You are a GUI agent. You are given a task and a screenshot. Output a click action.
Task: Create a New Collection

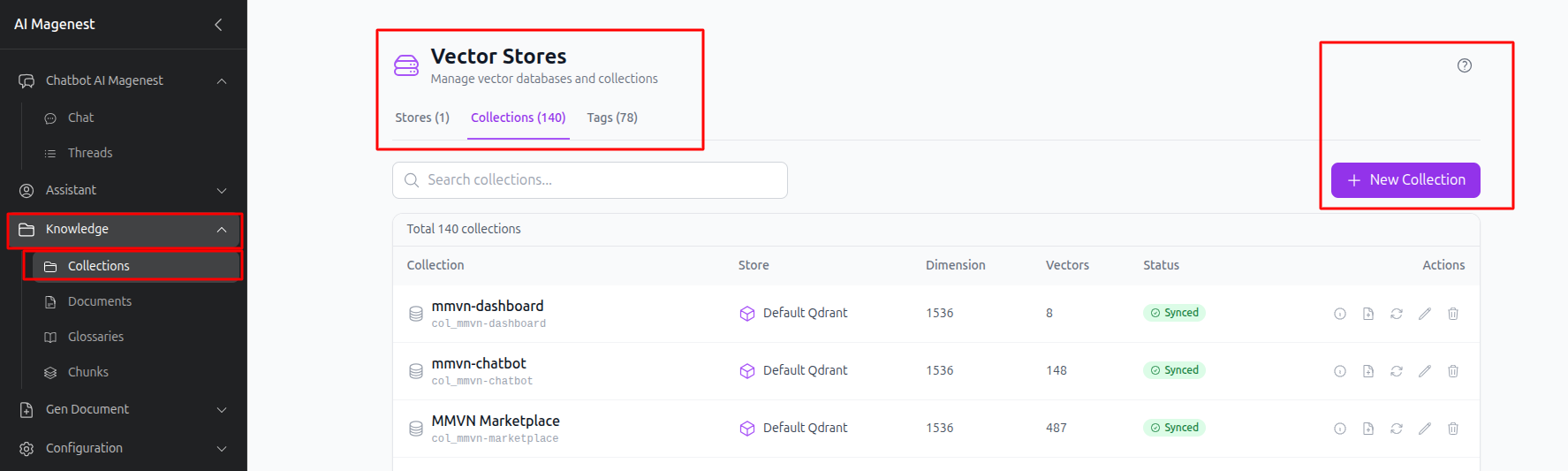click(1405, 180)
